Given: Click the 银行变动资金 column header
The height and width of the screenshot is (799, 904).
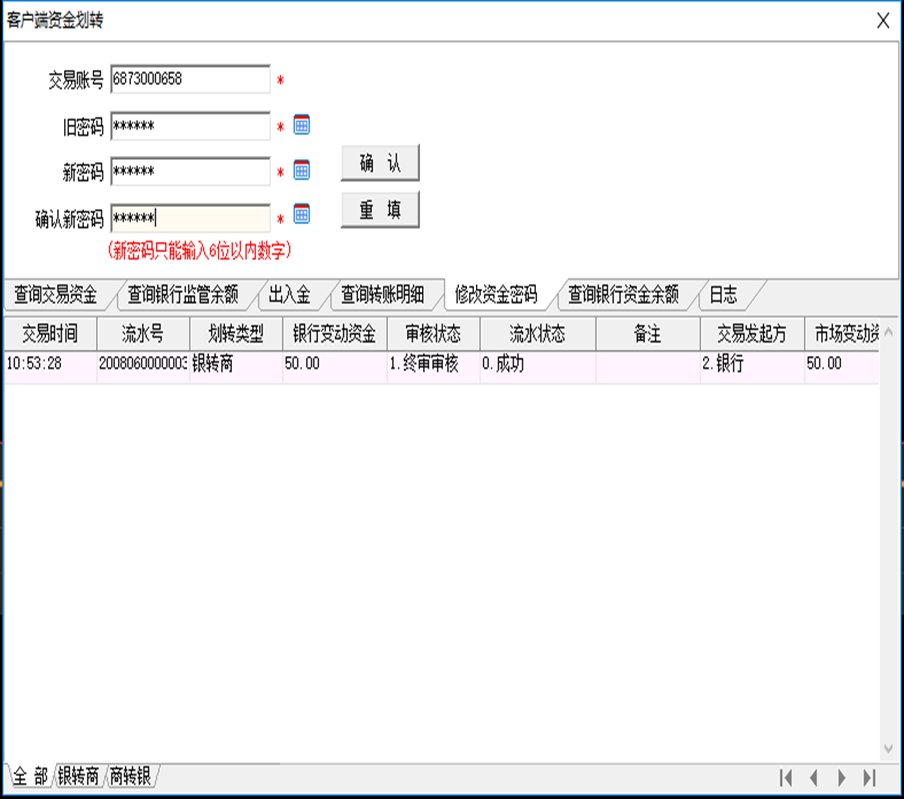Looking at the screenshot, I should pos(334,334).
